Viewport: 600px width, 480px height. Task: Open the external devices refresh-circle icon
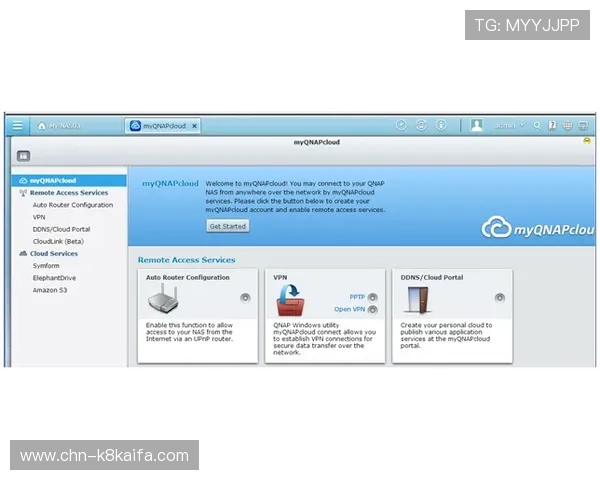(421, 125)
